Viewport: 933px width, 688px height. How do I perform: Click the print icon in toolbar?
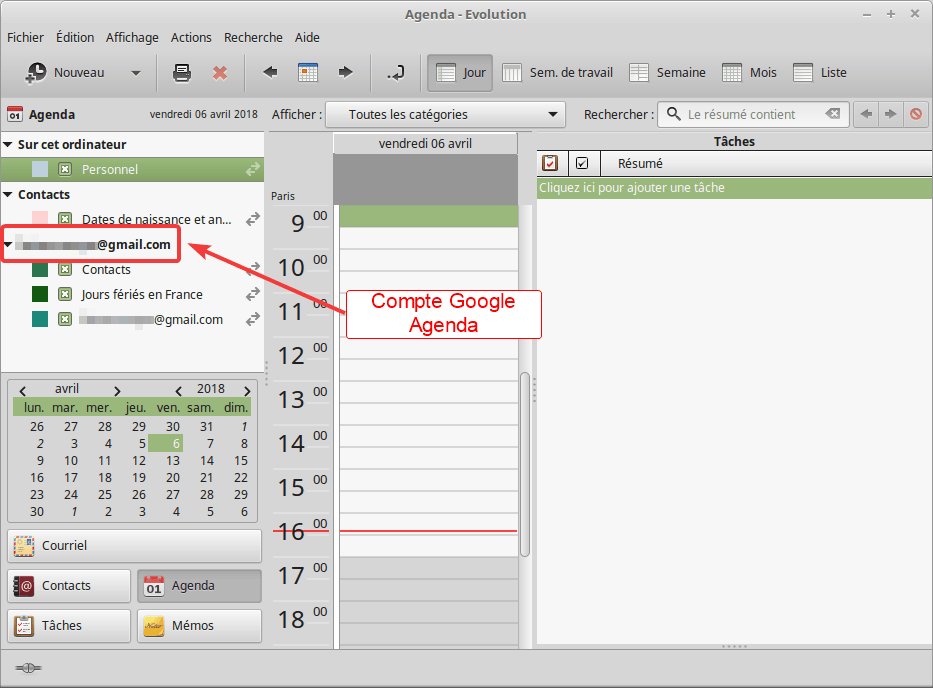(182, 73)
